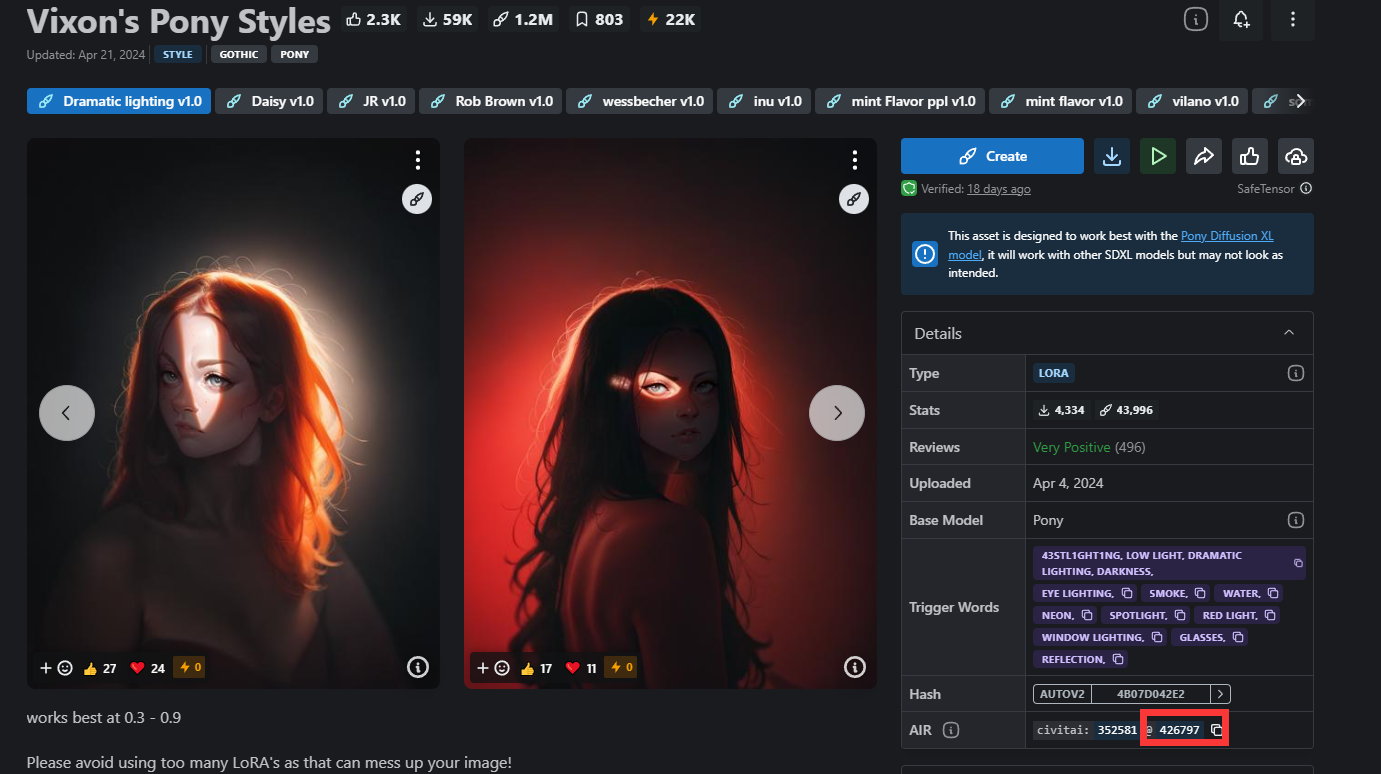This screenshot has width=1381, height=774.
Task: Open the Pony Diffusion XL model link
Action: 1227,236
